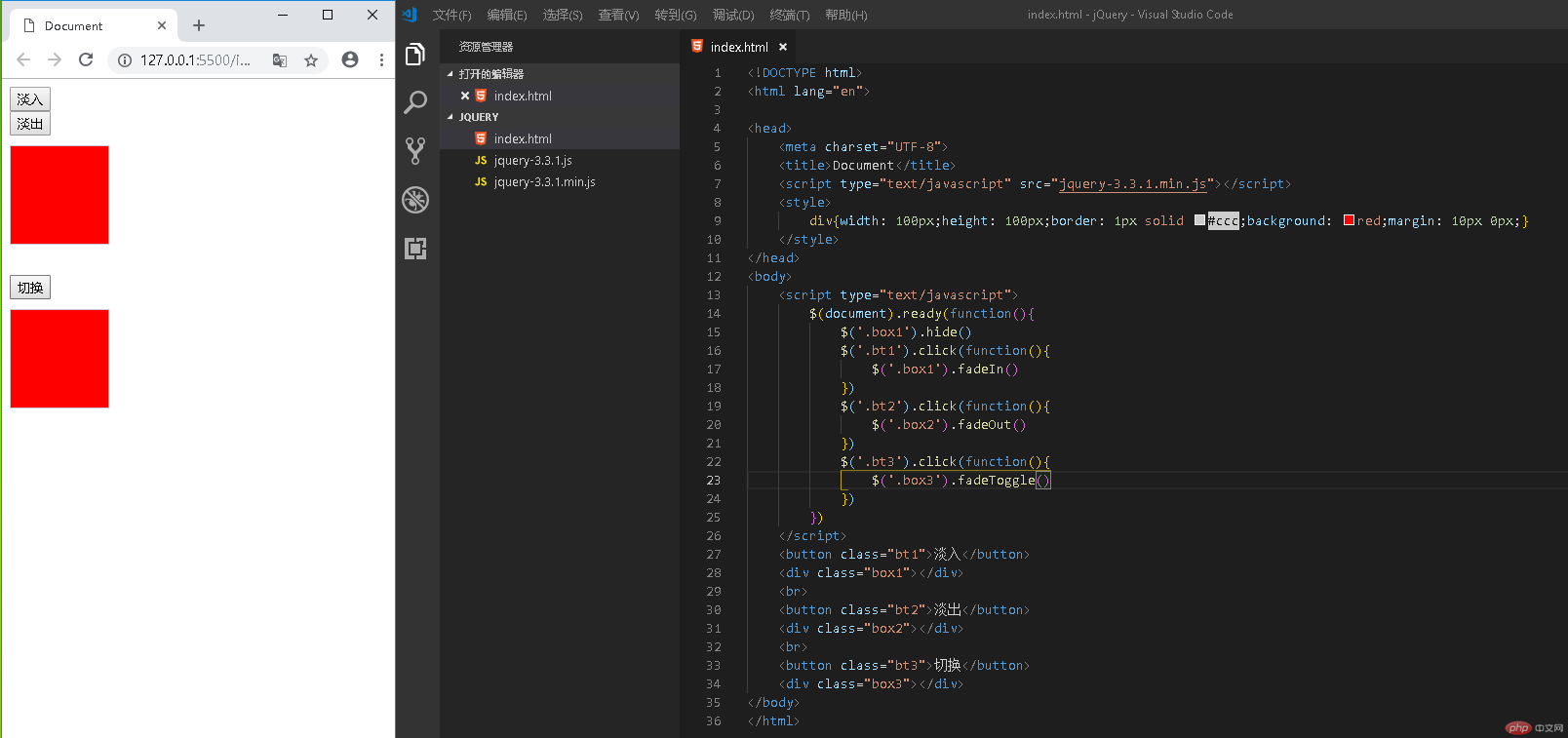
Task: Open the Explorer view in VS Code activity bar
Action: pos(415,55)
